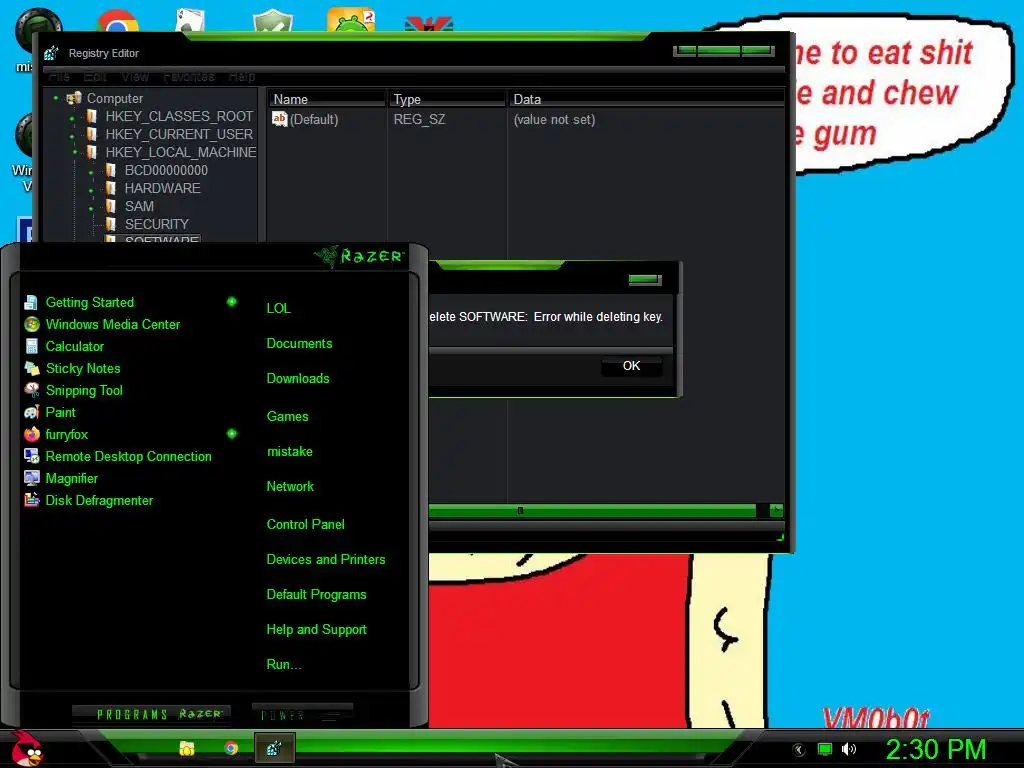Expand the SAM key
This screenshot has height=768, width=1024.
(x=91, y=208)
